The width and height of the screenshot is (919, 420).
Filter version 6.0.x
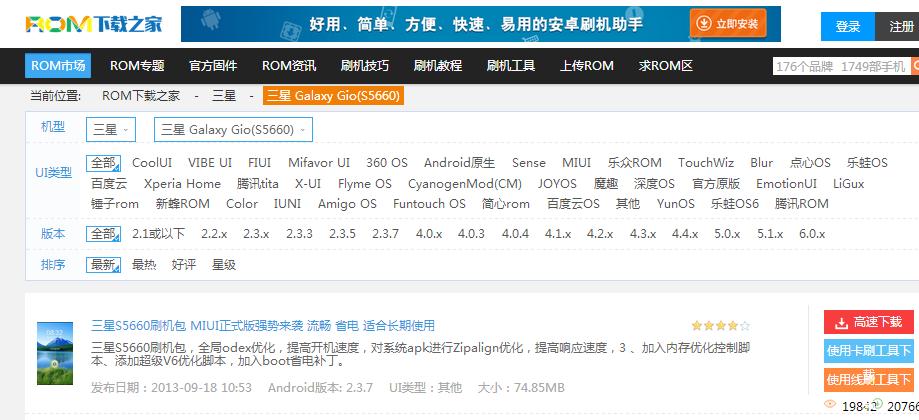coord(812,234)
